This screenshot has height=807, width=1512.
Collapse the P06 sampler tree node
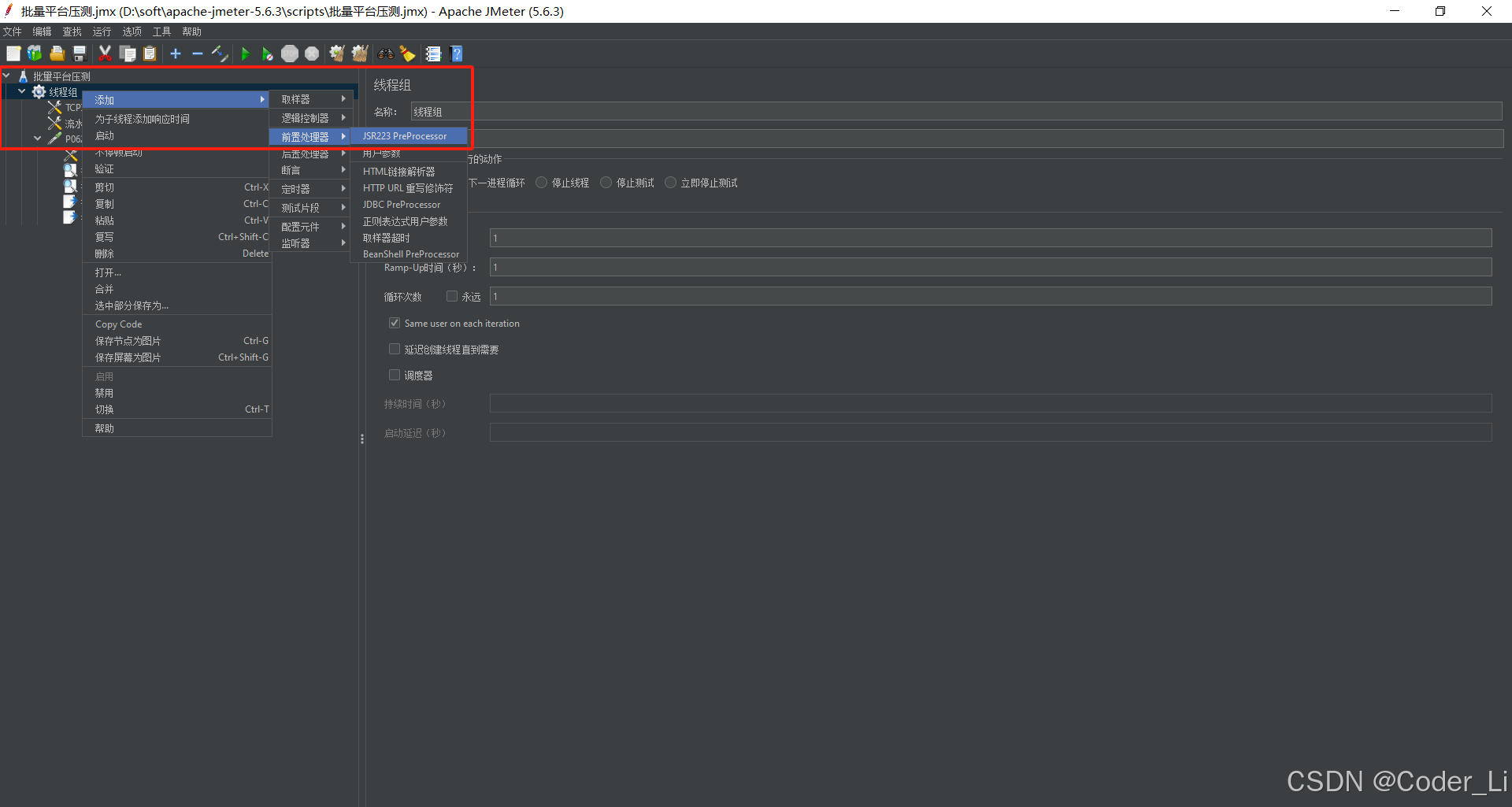click(x=38, y=139)
